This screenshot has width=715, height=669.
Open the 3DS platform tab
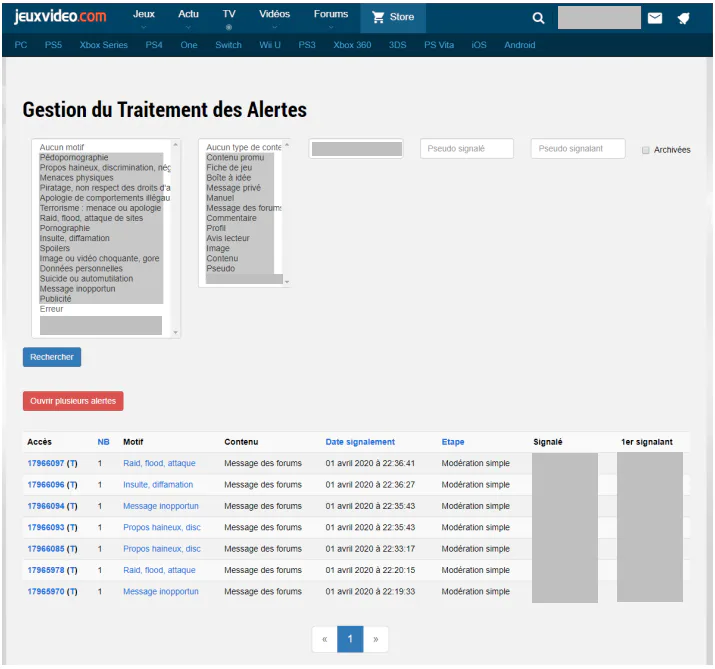tap(397, 45)
